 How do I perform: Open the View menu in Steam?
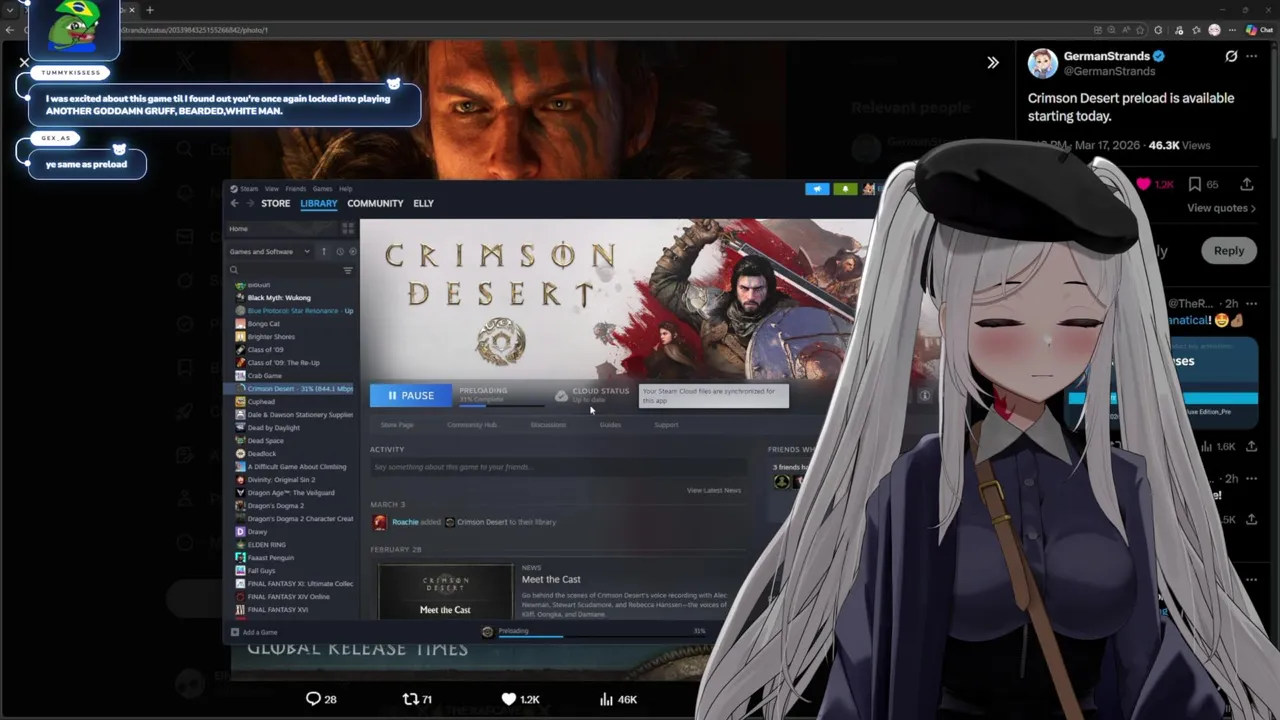[271, 188]
